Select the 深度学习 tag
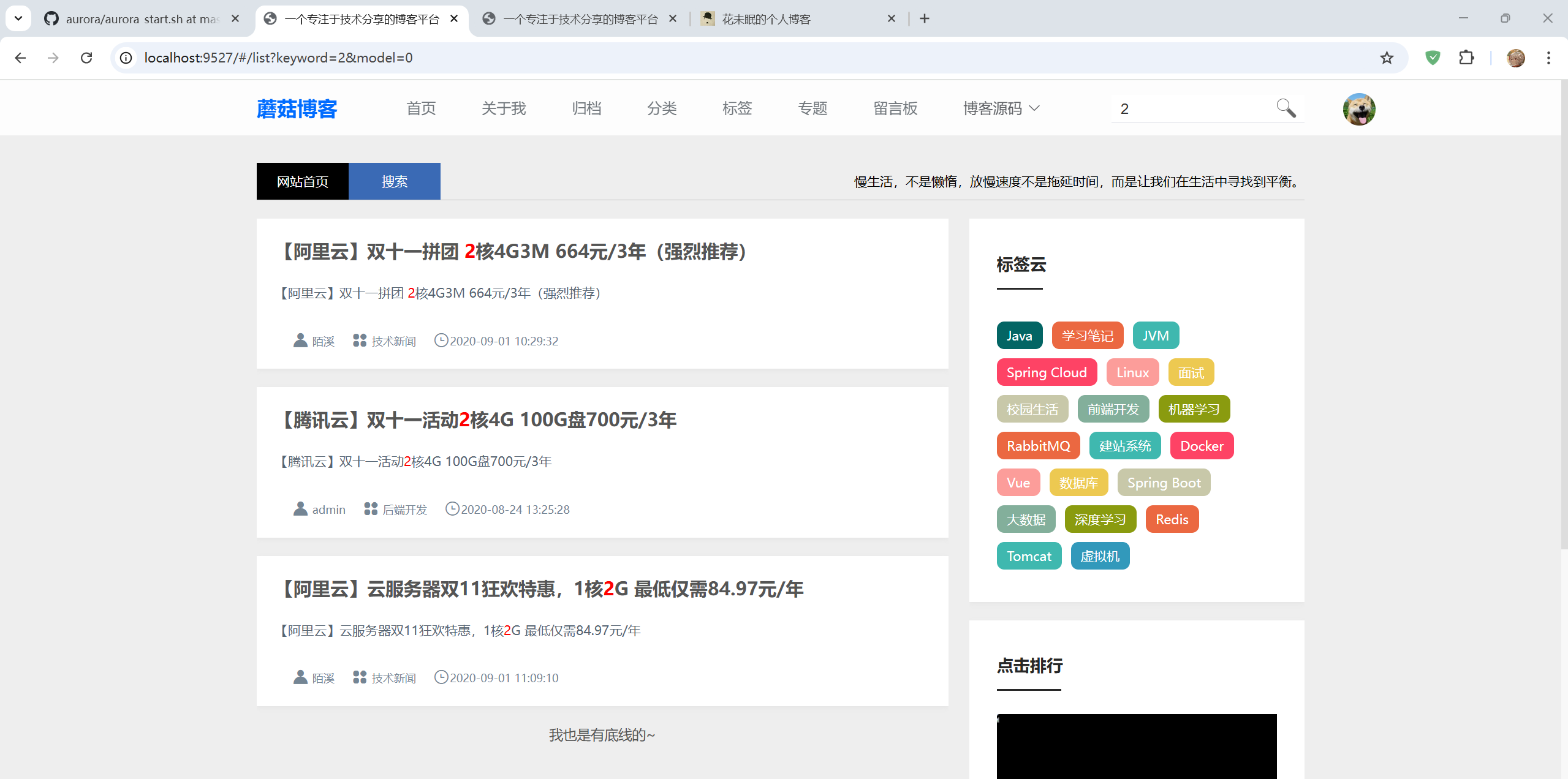1568x779 pixels. point(1100,519)
